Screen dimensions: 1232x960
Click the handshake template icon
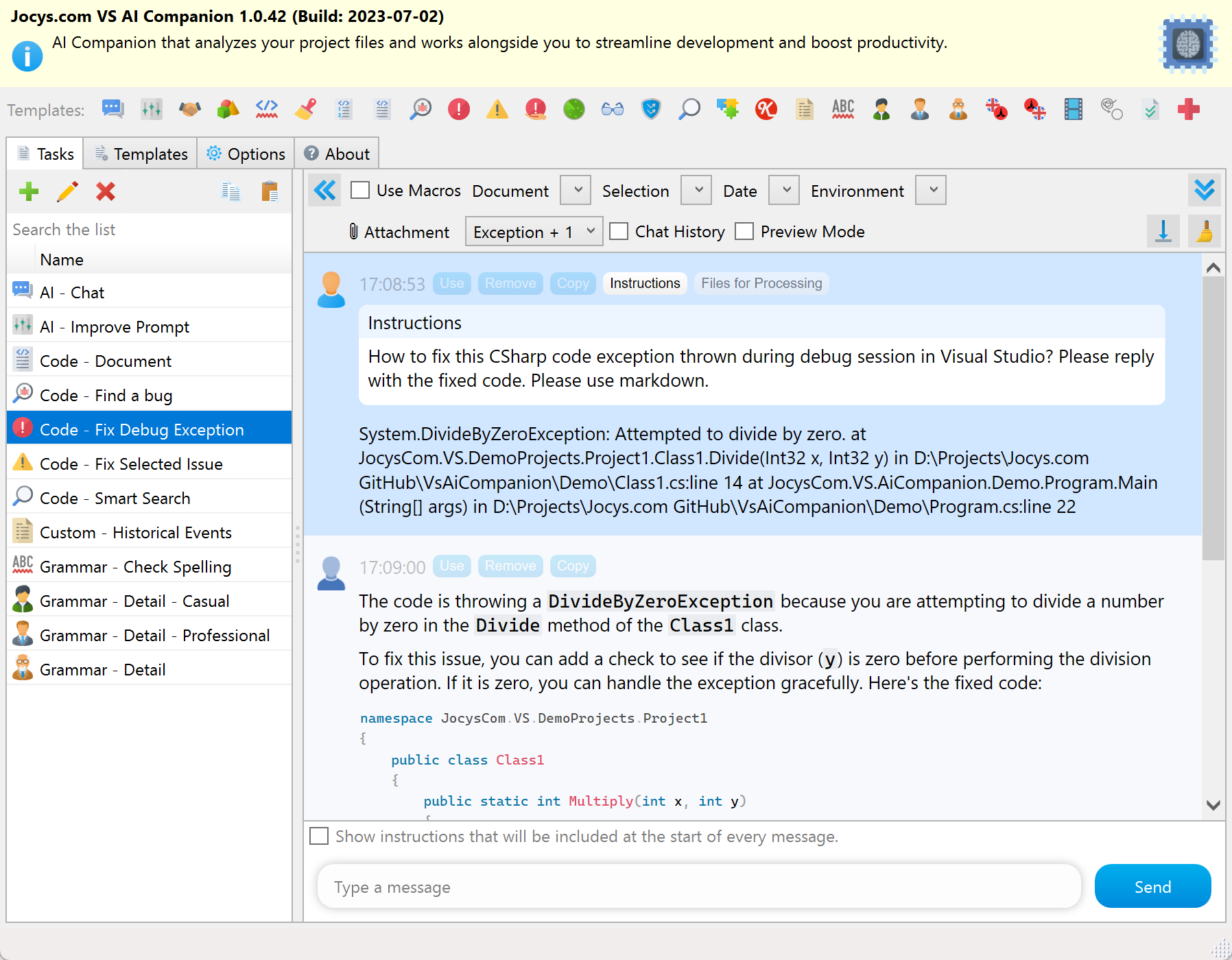[x=190, y=110]
